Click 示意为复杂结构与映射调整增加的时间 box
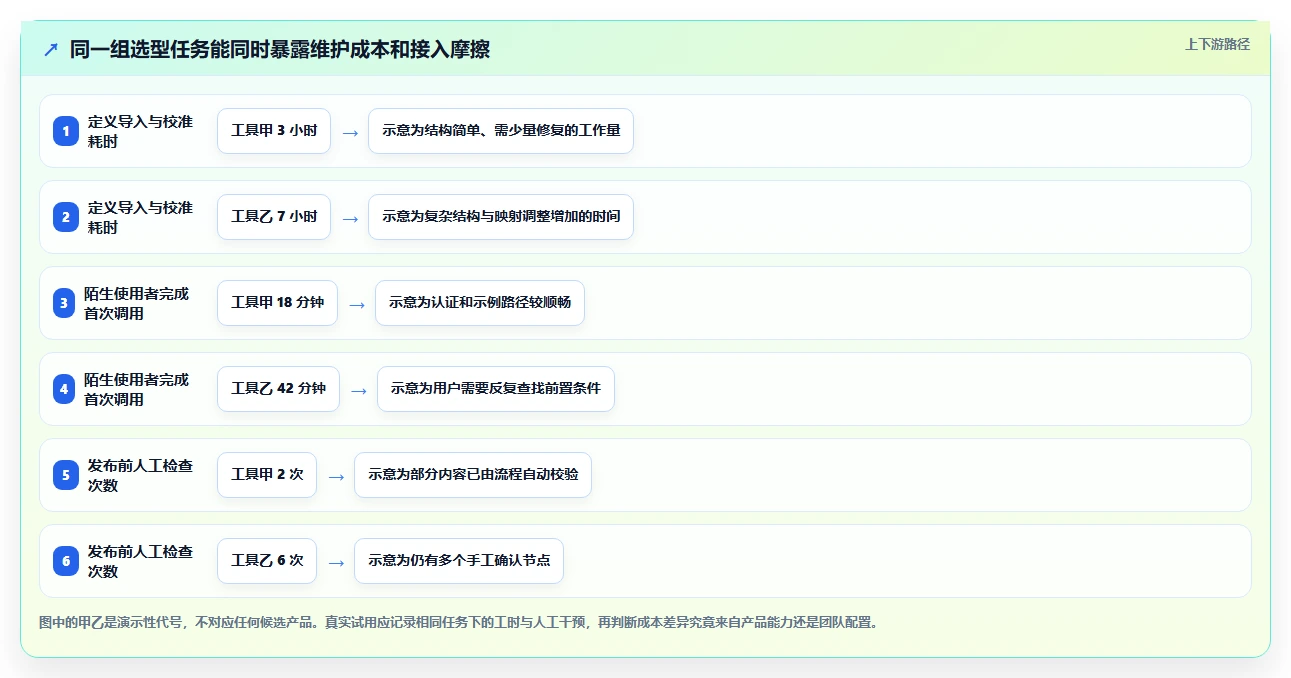Image resolution: width=1291 pixels, height=678 pixels. (x=501, y=217)
